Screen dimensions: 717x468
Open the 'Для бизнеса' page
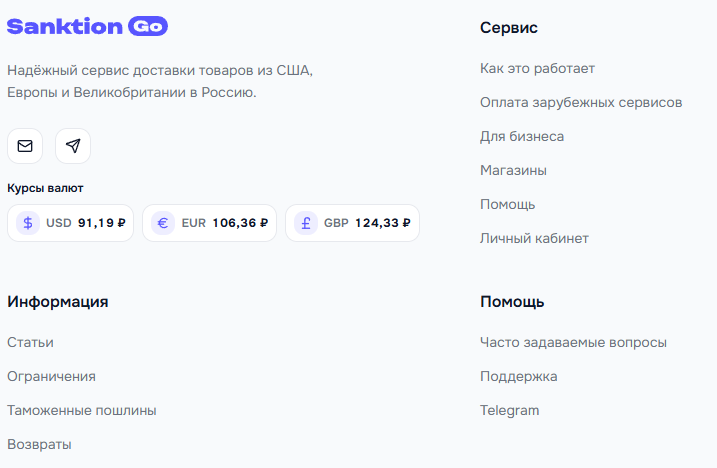(x=522, y=136)
